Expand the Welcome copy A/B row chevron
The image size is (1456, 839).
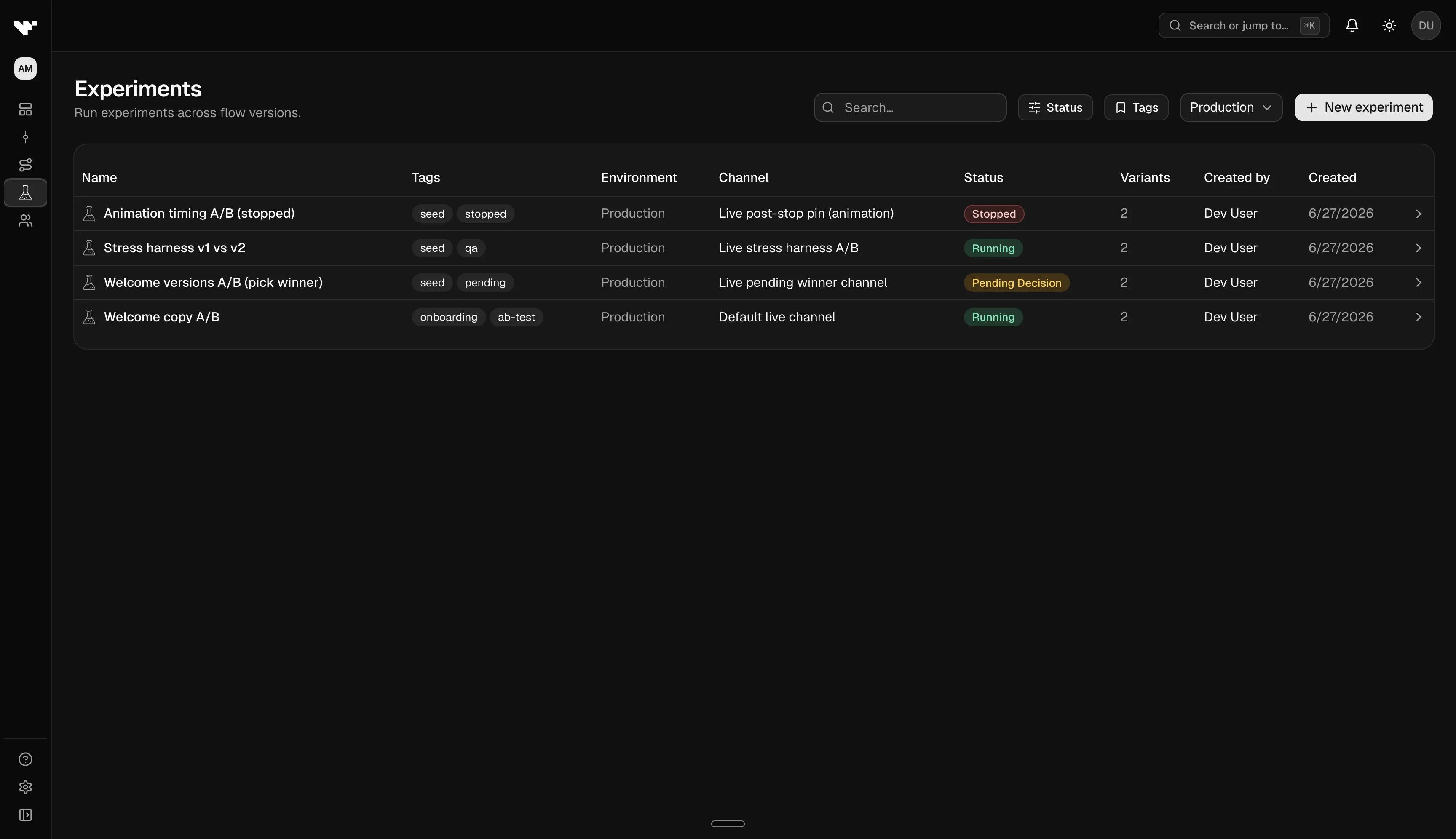(1419, 317)
